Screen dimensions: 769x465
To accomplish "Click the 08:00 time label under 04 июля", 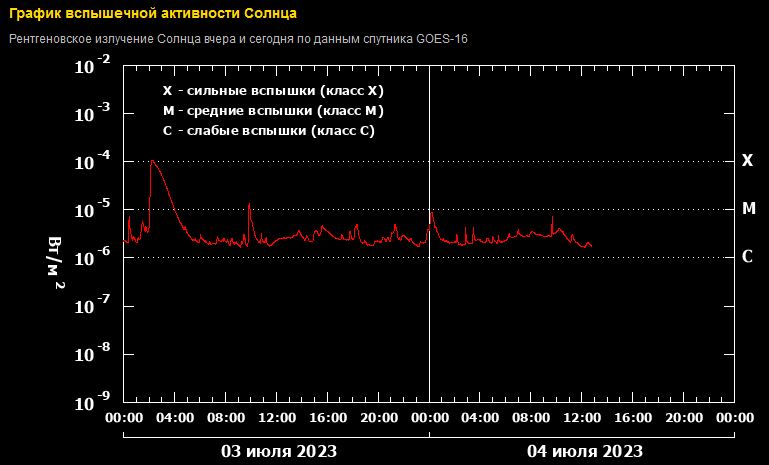I will coord(531,418).
